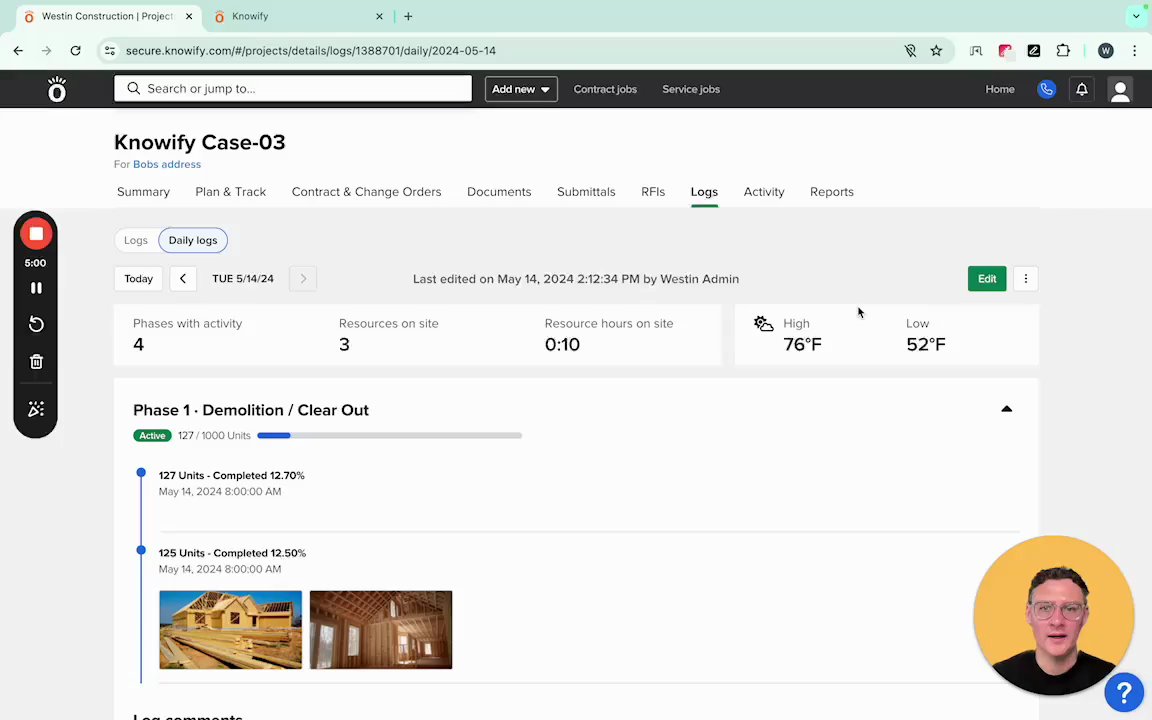Stop the screen recording

click(36, 234)
